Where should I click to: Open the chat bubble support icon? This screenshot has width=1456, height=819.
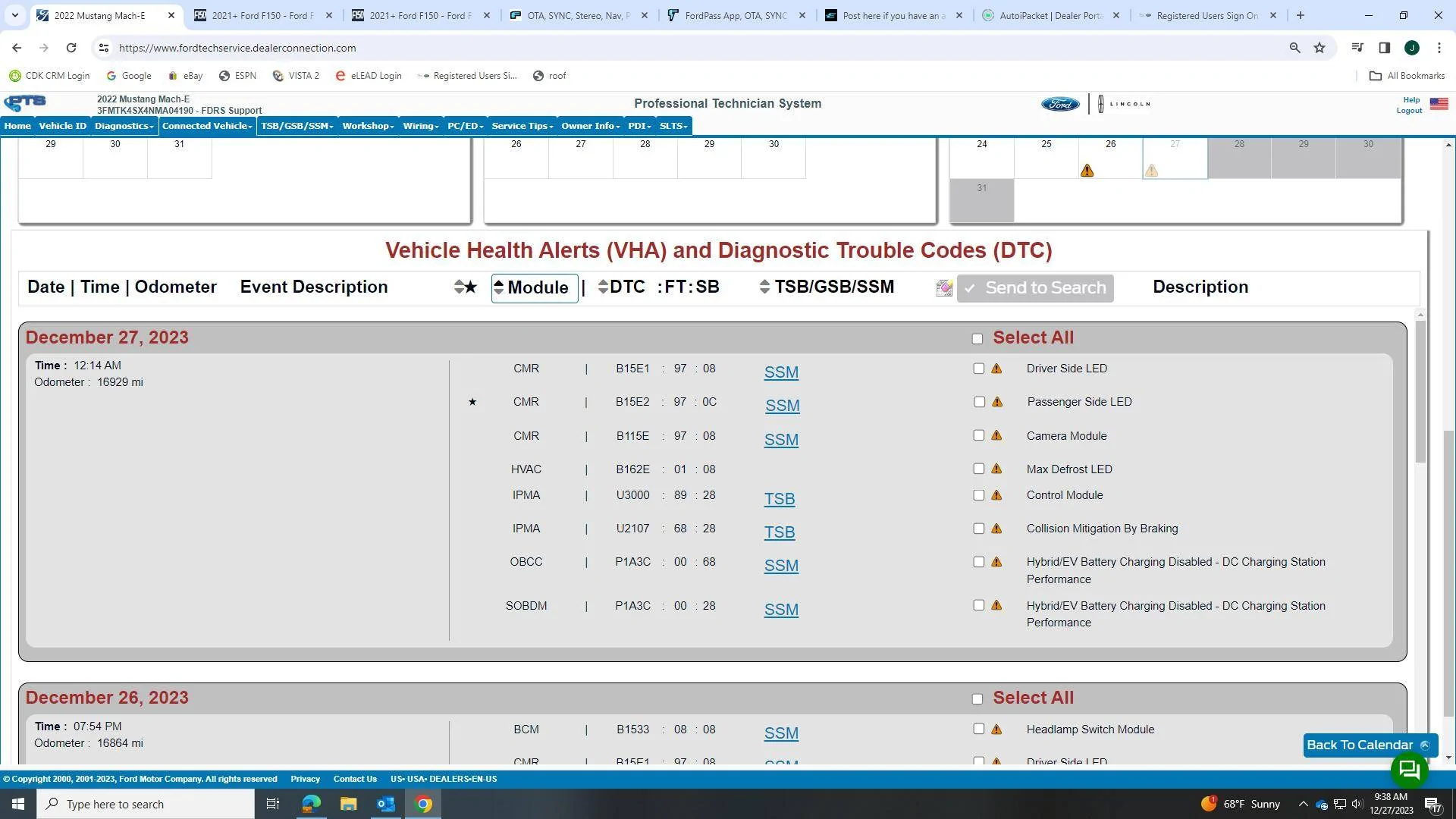pos(1409,770)
